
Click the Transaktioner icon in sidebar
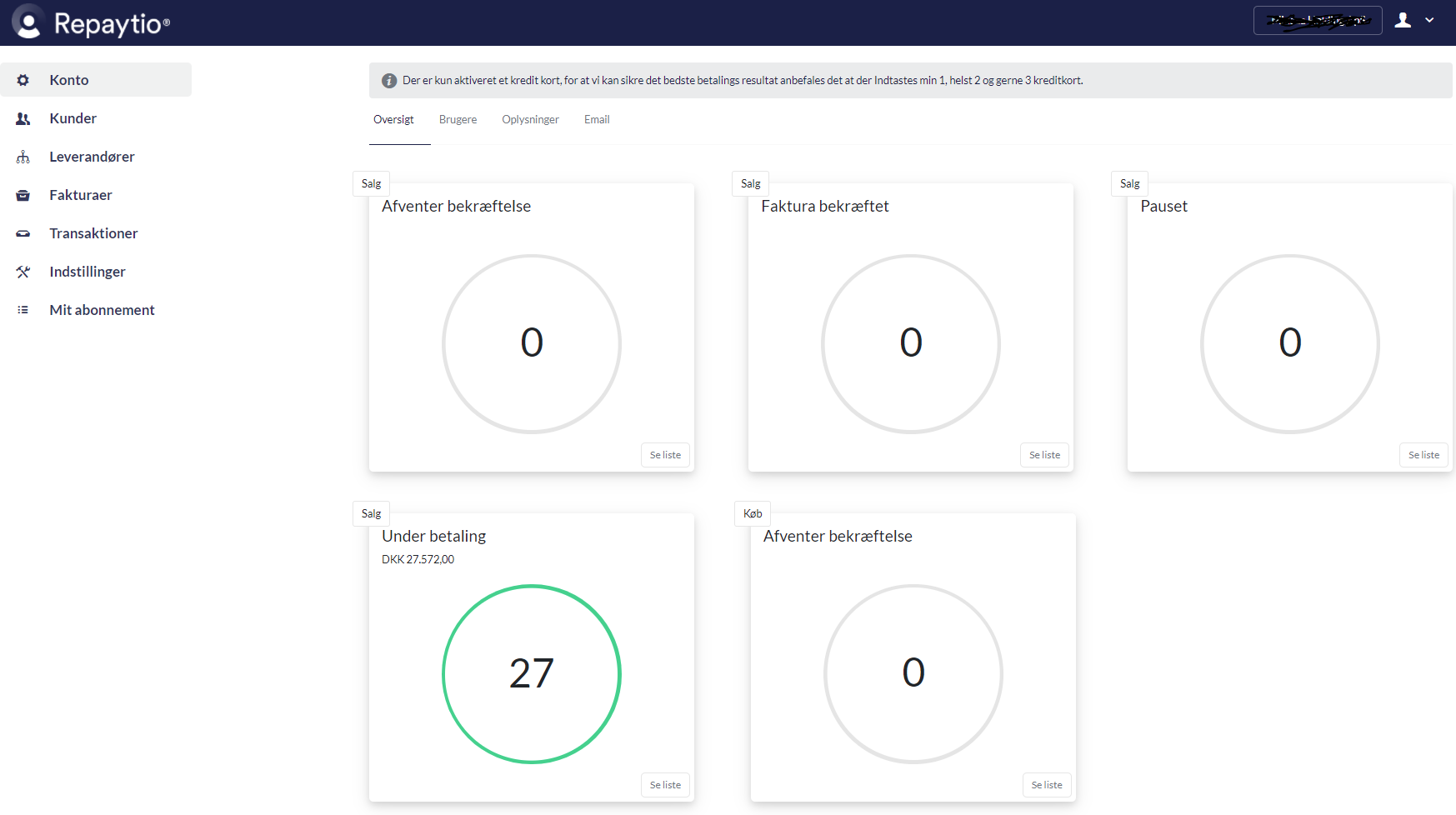23,233
